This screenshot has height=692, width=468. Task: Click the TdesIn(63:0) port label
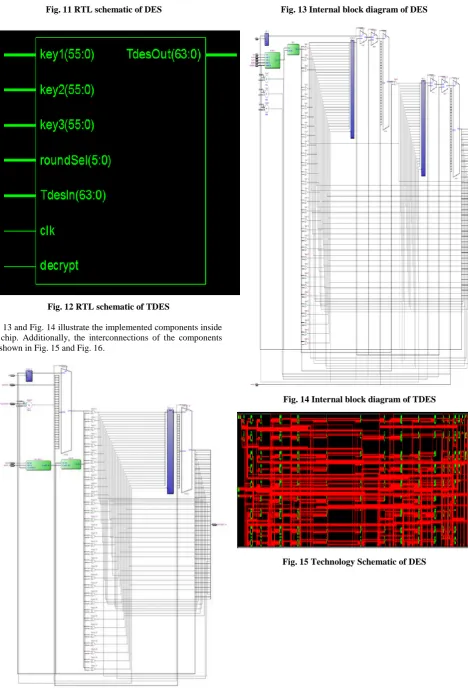pos(73,195)
